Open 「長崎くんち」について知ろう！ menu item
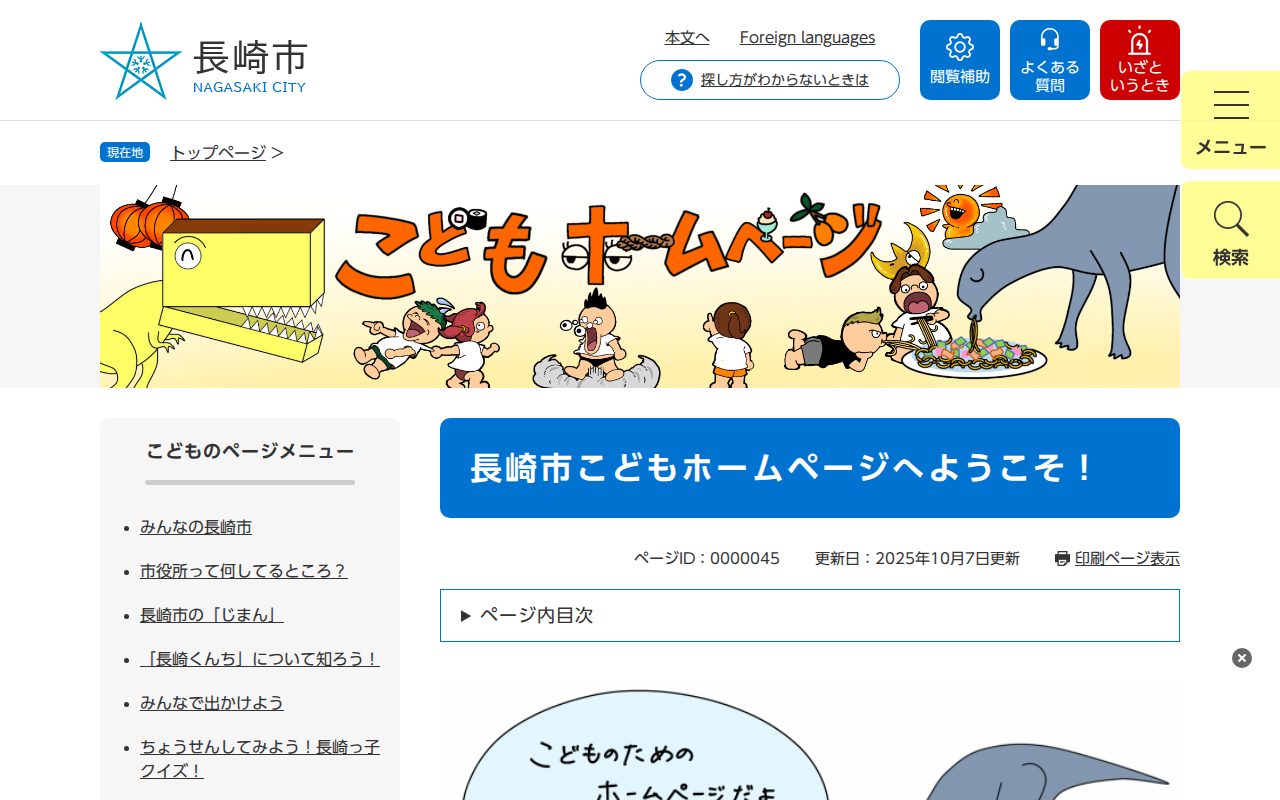 click(x=260, y=659)
